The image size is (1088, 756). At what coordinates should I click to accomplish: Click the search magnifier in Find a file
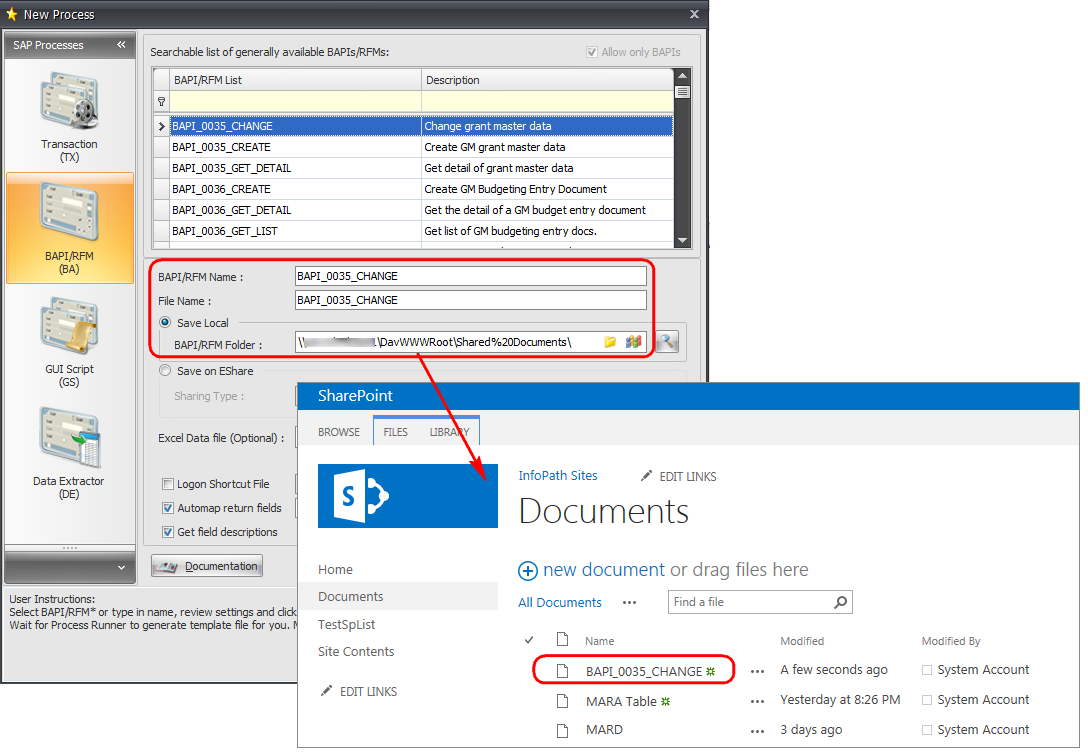tap(840, 602)
